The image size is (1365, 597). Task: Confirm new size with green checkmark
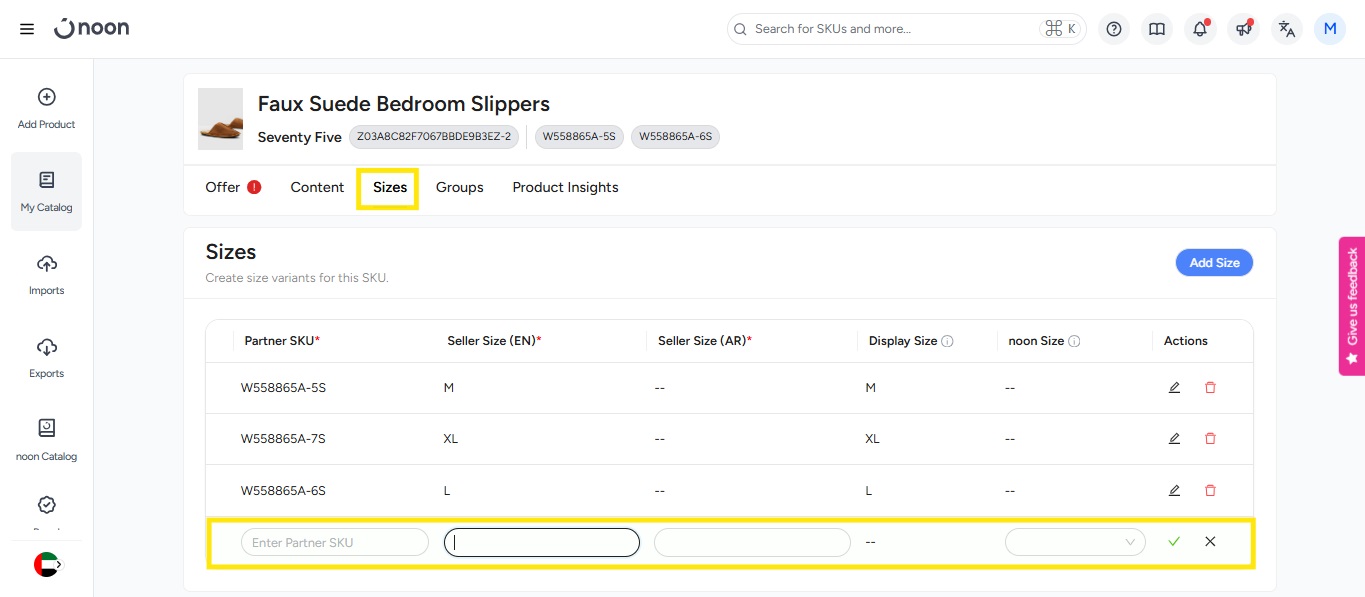(1174, 542)
